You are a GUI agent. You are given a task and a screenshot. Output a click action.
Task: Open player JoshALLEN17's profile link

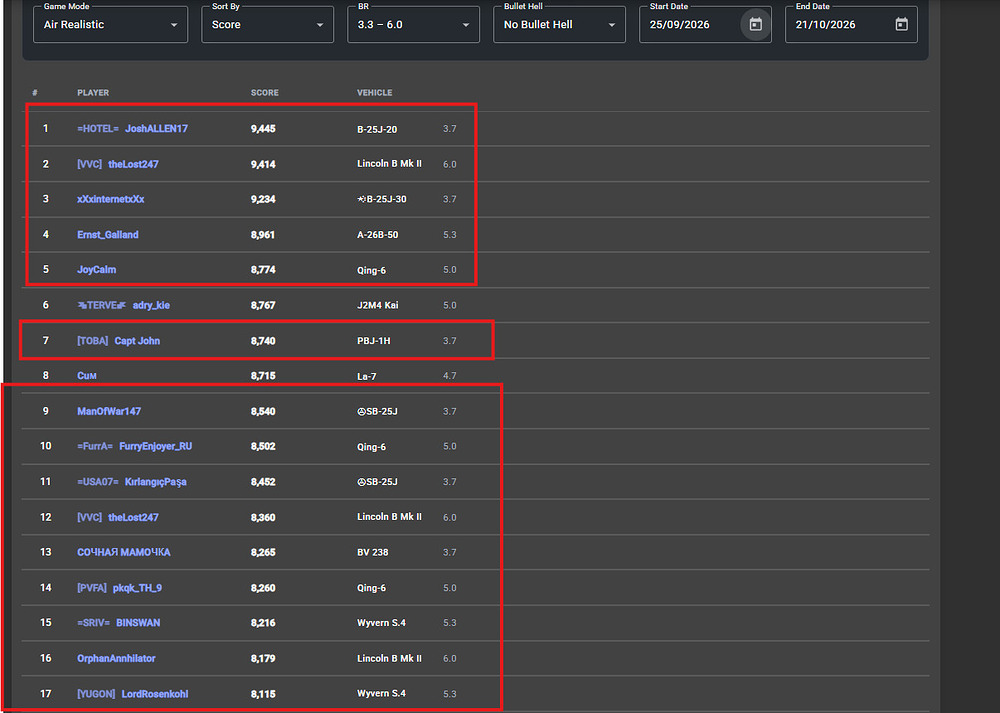(156, 129)
